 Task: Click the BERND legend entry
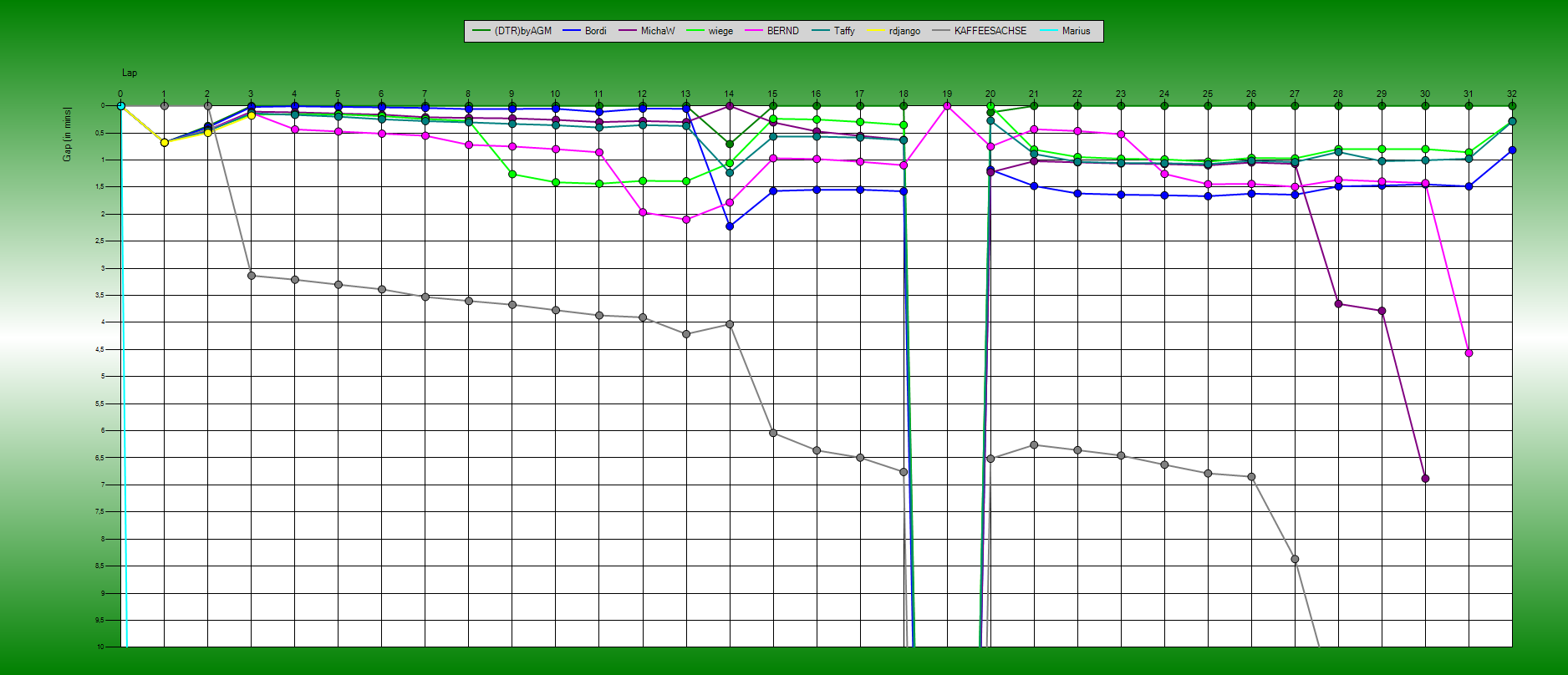click(771, 31)
